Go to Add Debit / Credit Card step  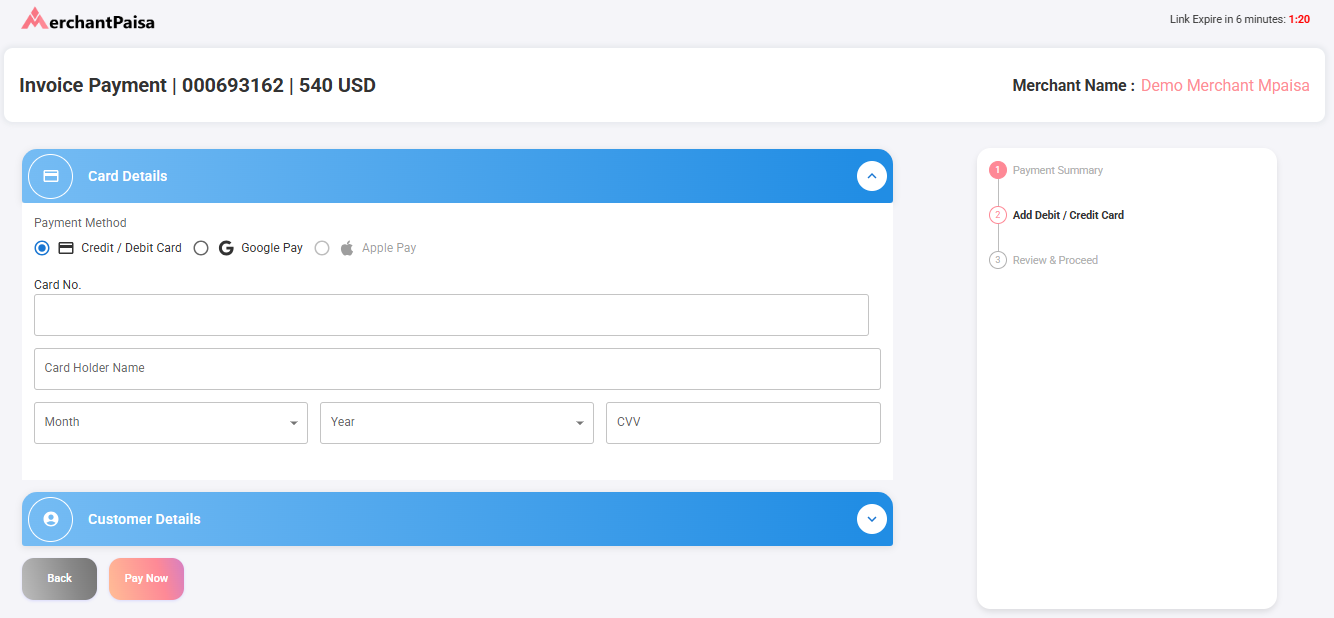click(1067, 215)
